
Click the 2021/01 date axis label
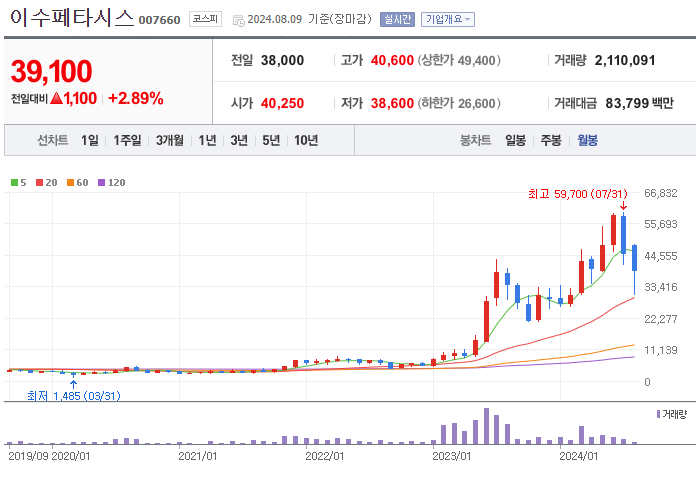pyautogui.click(x=198, y=456)
